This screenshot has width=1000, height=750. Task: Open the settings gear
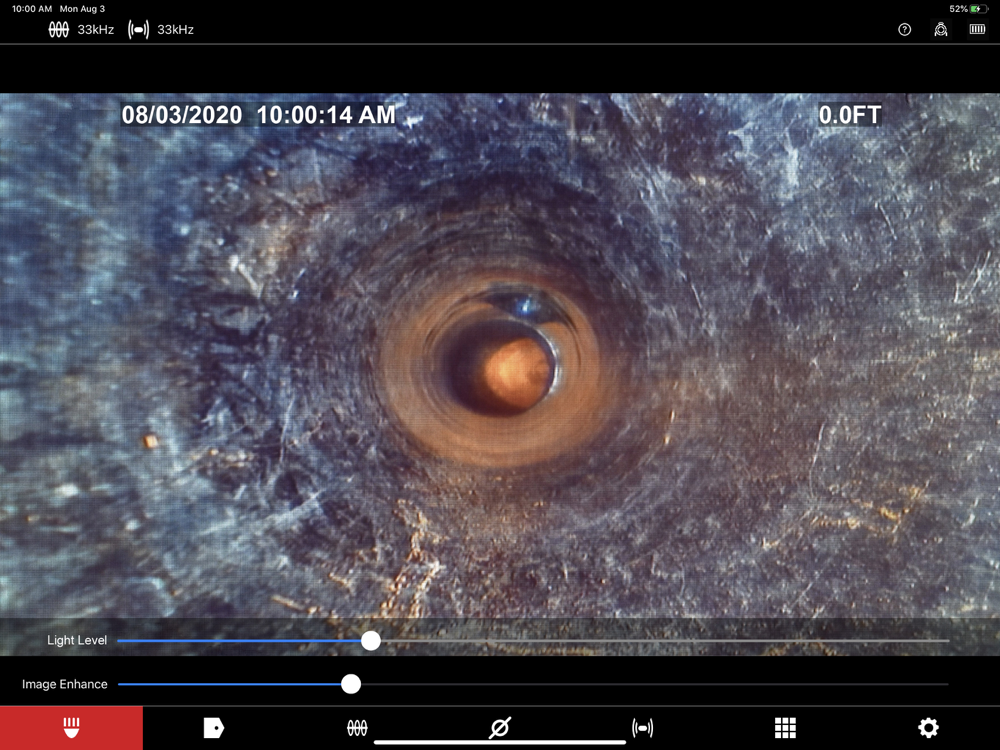pos(928,728)
